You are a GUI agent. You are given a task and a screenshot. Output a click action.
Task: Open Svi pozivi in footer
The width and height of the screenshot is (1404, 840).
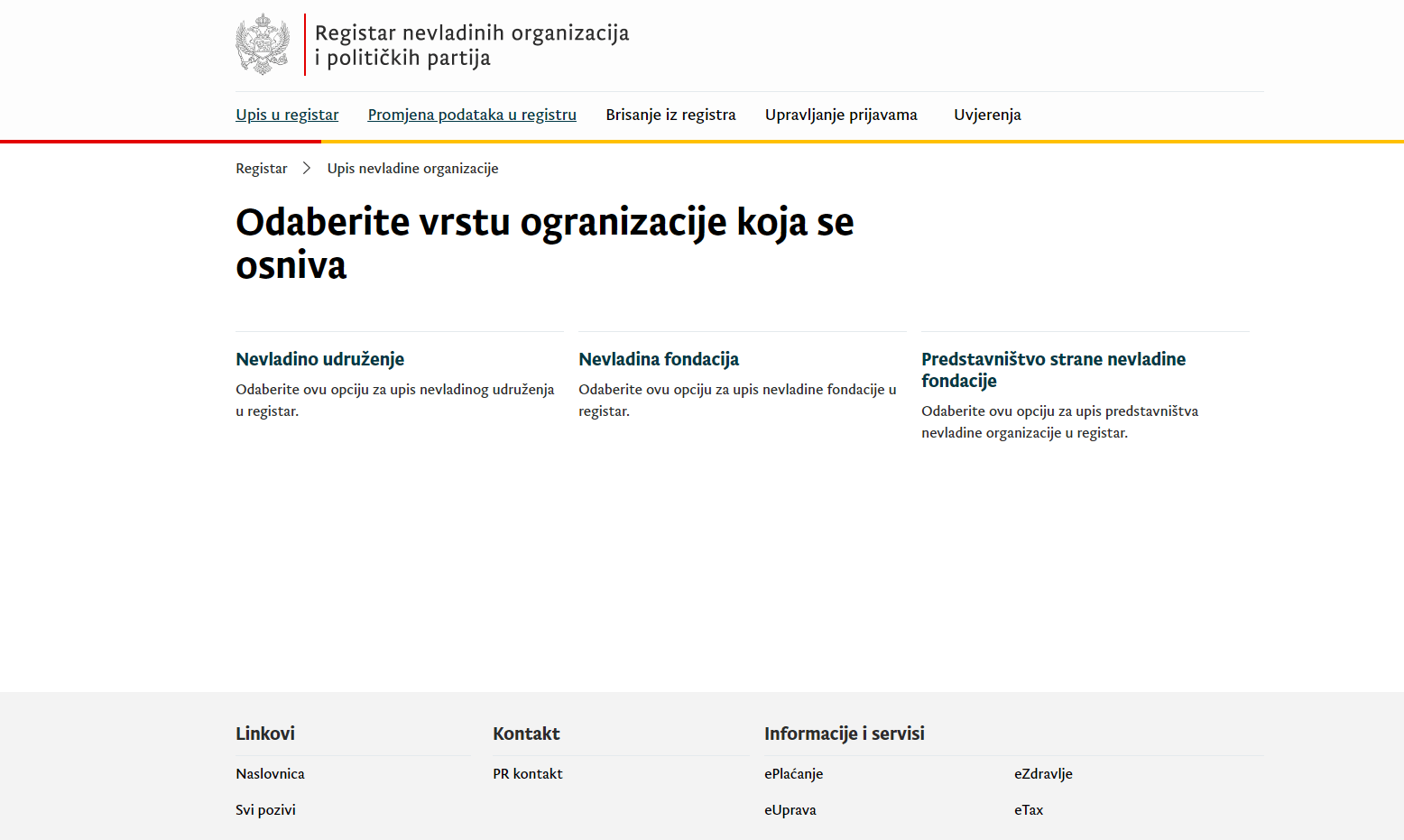tap(265, 810)
